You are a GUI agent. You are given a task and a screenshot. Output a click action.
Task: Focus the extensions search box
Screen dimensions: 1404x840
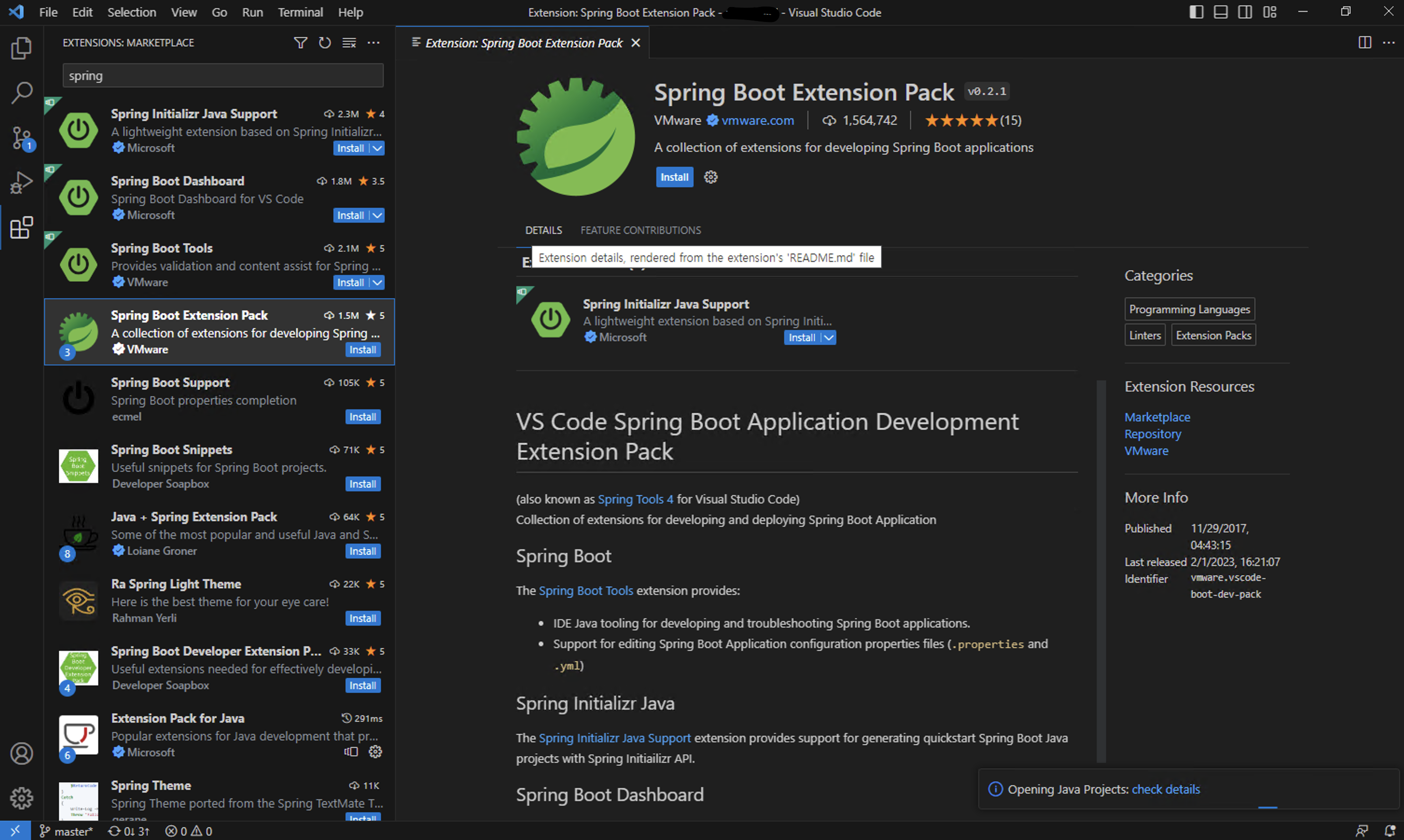[223, 76]
